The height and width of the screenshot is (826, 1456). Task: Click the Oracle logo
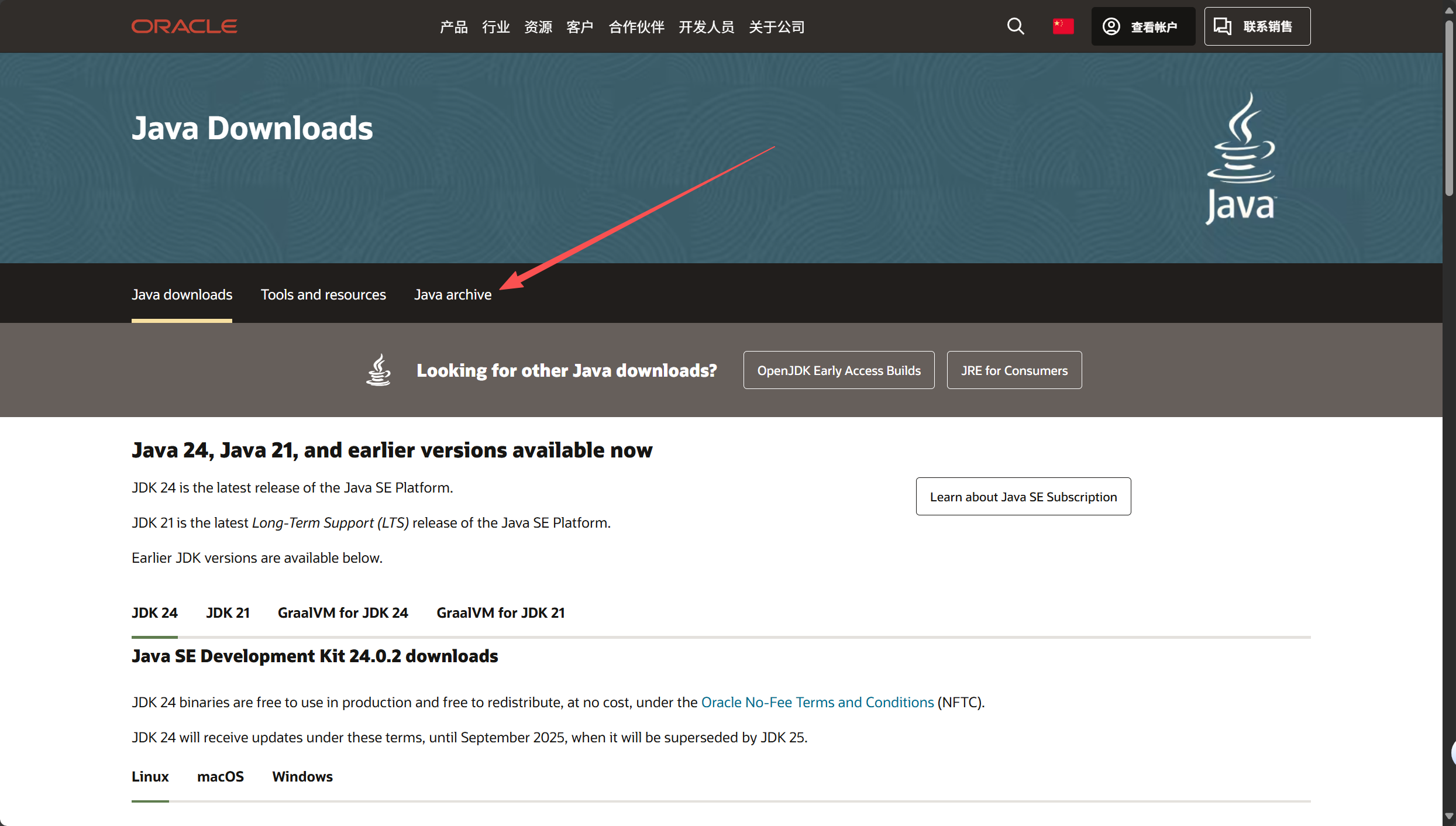[x=184, y=26]
